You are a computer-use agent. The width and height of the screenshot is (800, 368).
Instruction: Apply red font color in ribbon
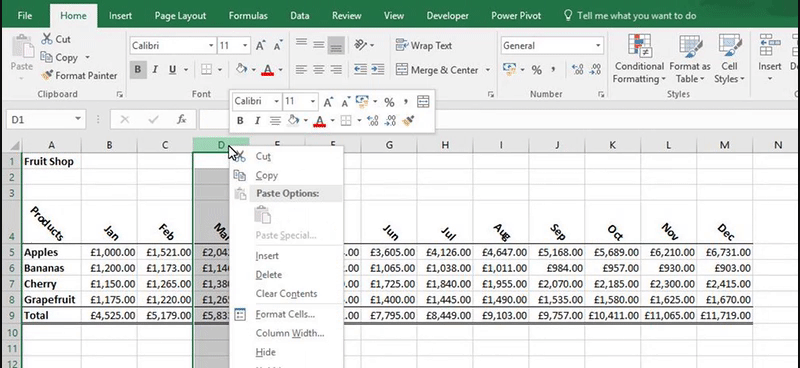click(268, 69)
